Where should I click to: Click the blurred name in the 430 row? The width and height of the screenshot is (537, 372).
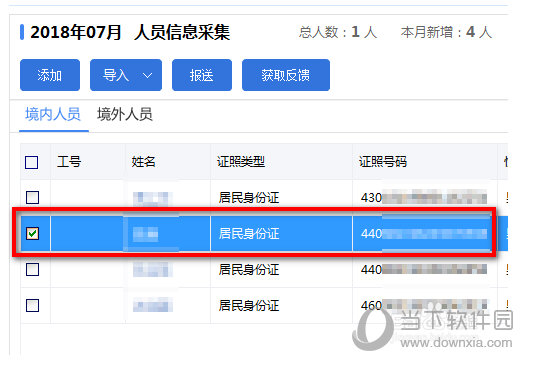tap(152, 198)
